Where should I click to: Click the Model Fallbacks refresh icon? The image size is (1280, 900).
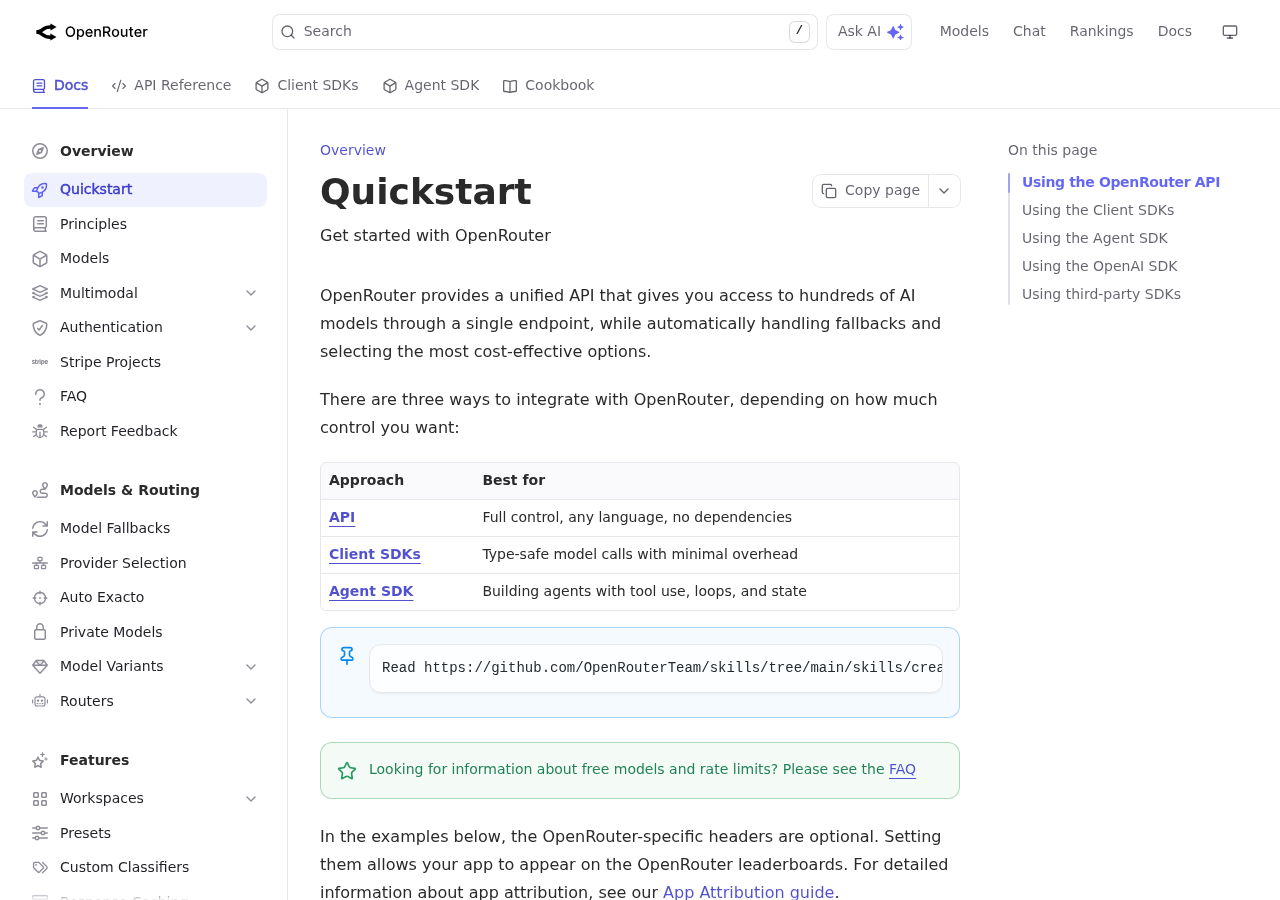(40, 529)
